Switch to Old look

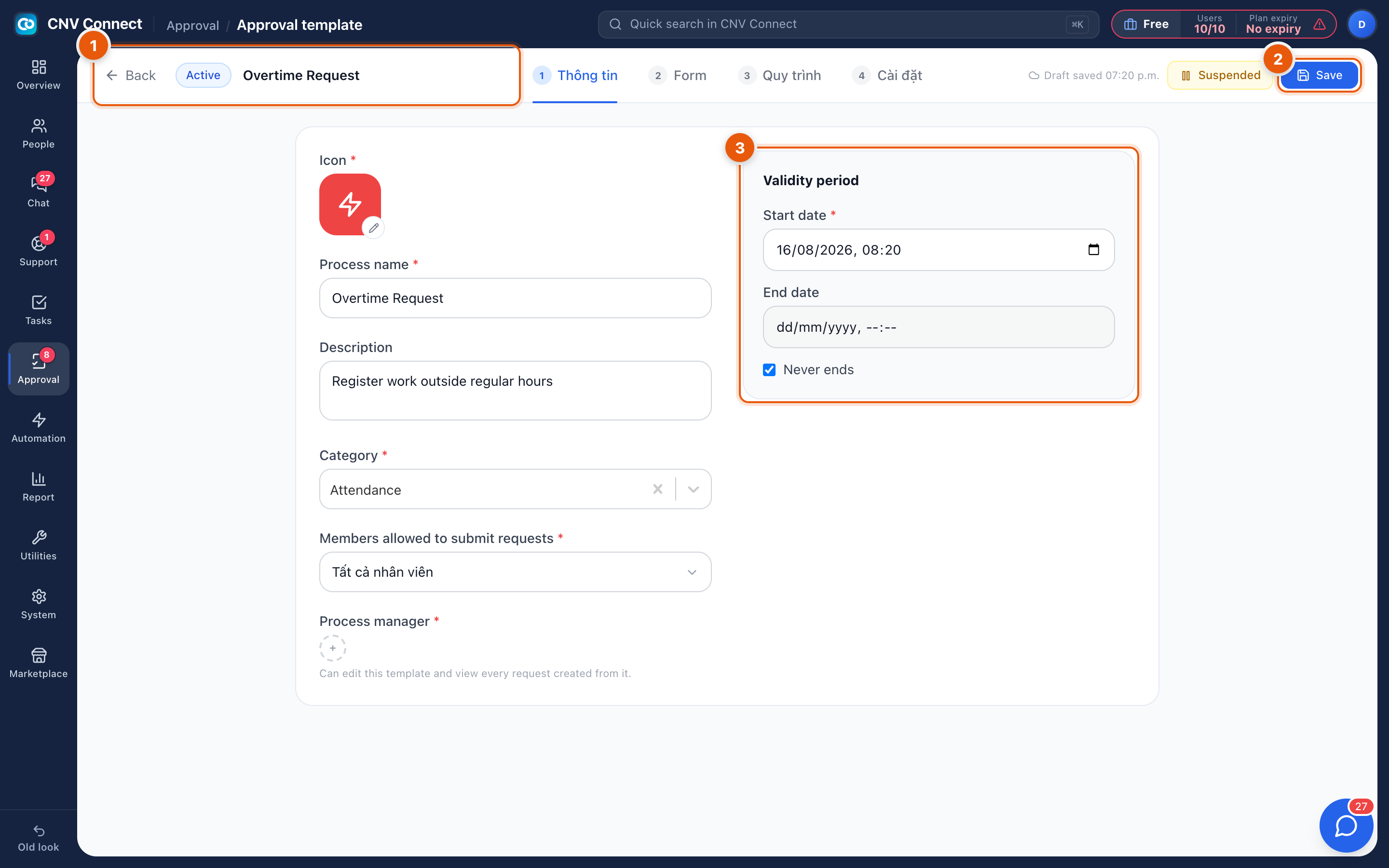(39, 839)
